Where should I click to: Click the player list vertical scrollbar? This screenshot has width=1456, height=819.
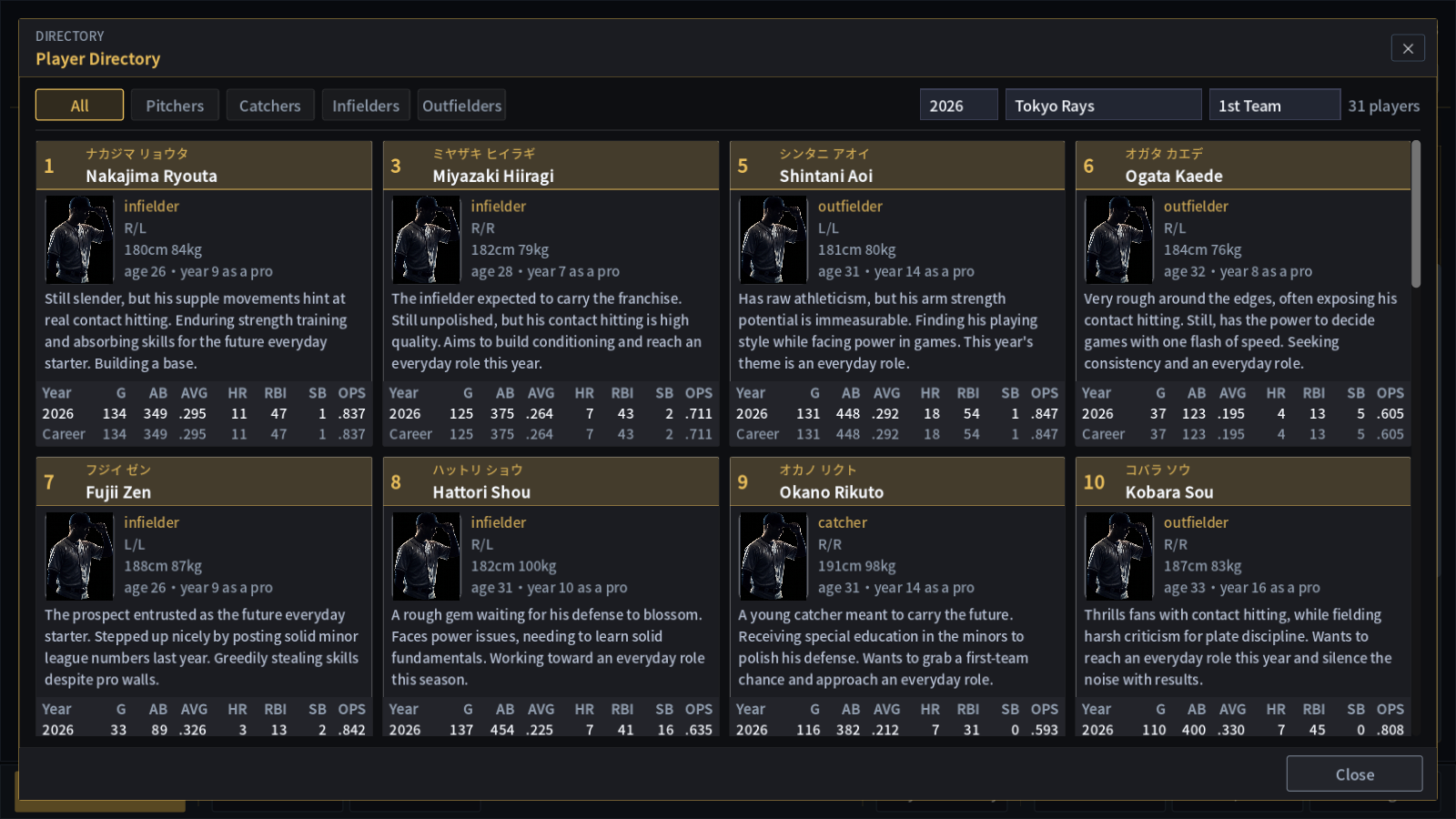click(1416, 214)
